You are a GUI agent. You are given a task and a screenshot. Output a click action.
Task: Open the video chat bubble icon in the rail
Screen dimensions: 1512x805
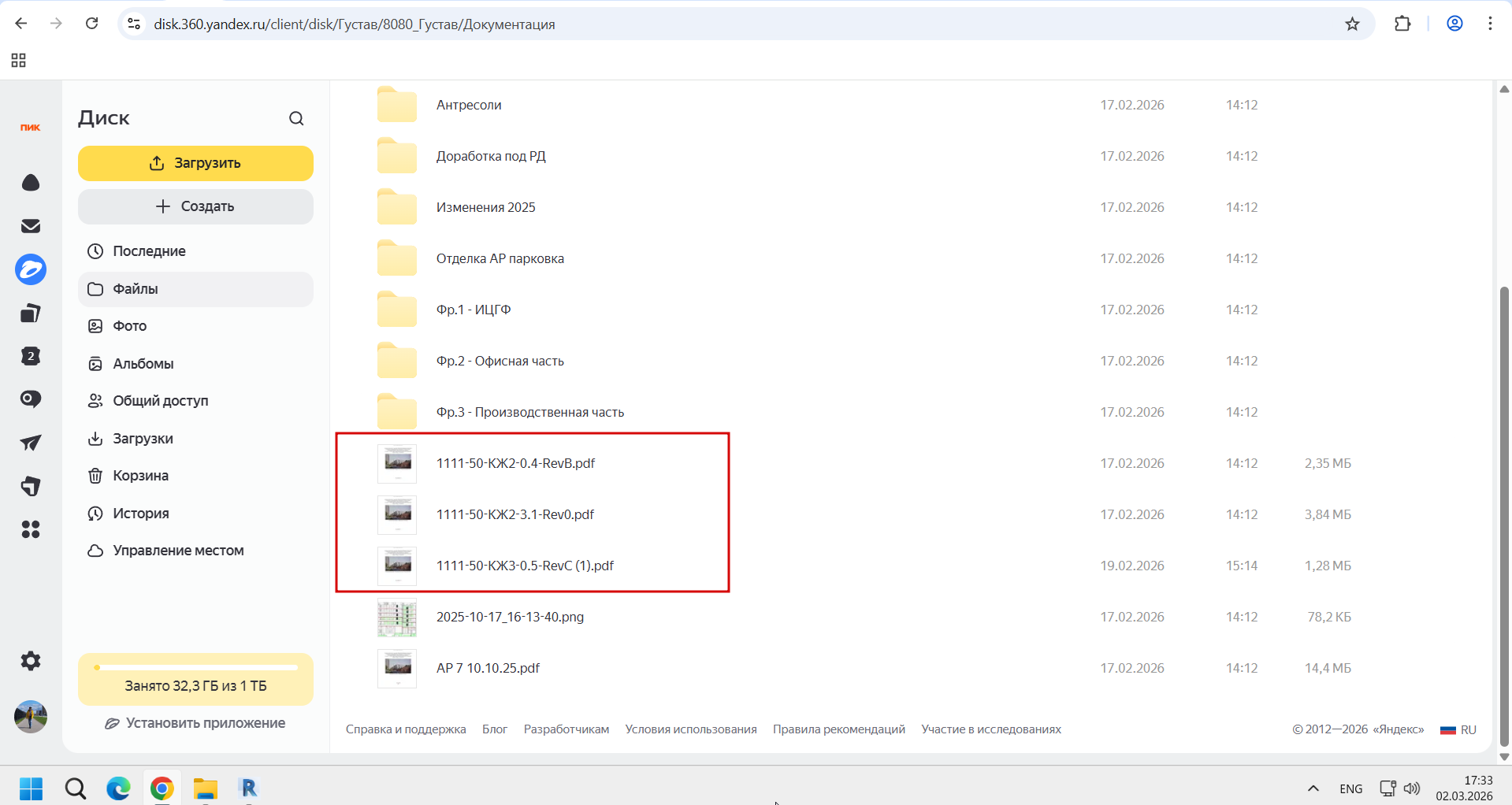(31, 399)
